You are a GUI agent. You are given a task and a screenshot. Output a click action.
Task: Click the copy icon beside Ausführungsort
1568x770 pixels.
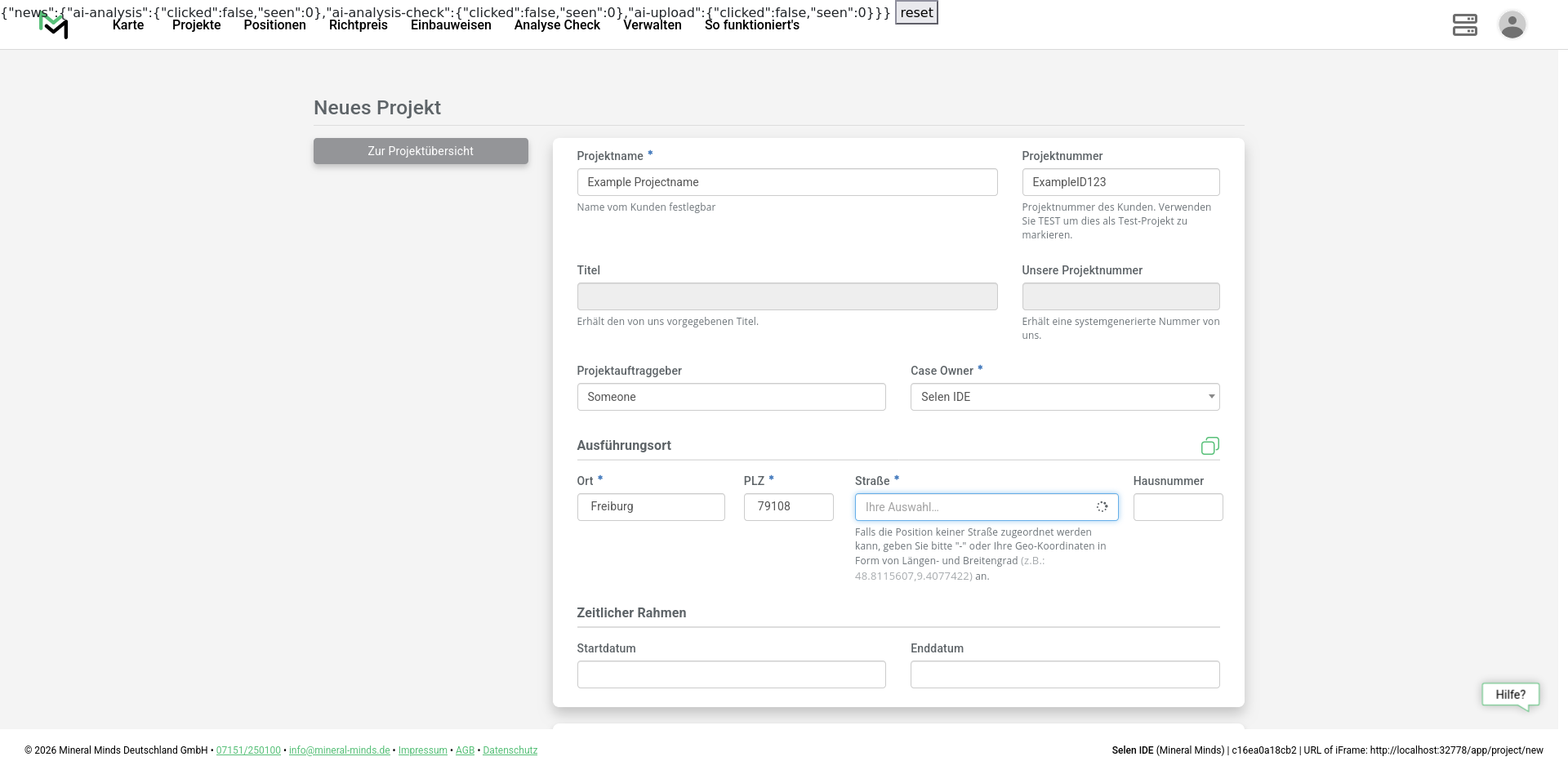(1209, 446)
